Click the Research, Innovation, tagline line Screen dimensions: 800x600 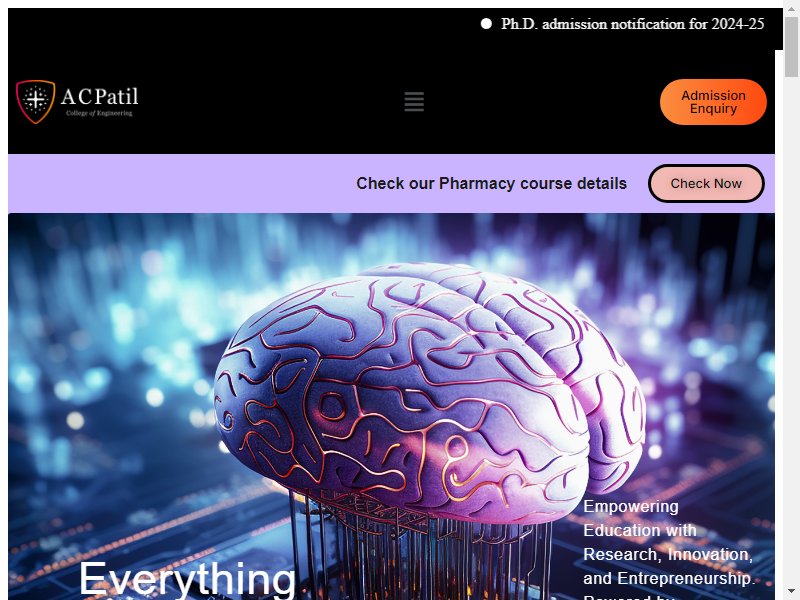[668, 554]
